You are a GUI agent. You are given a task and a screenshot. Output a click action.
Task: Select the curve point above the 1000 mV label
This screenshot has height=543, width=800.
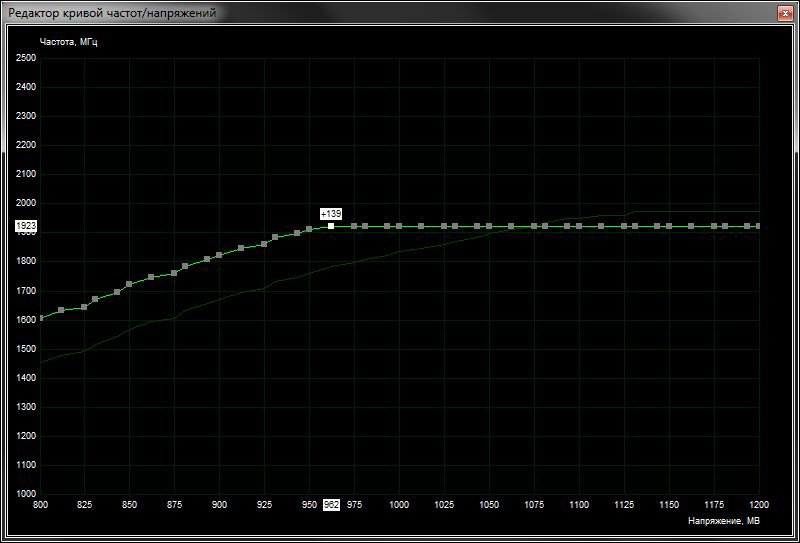[399, 226]
